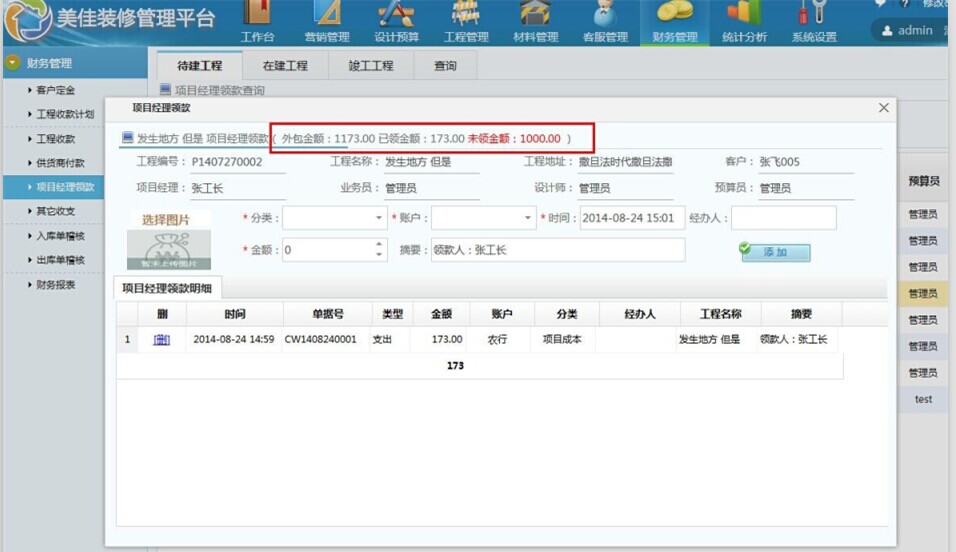Switch to the 竣工工程 tab
Viewport: 956px width, 552px height.
(x=370, y=66)
